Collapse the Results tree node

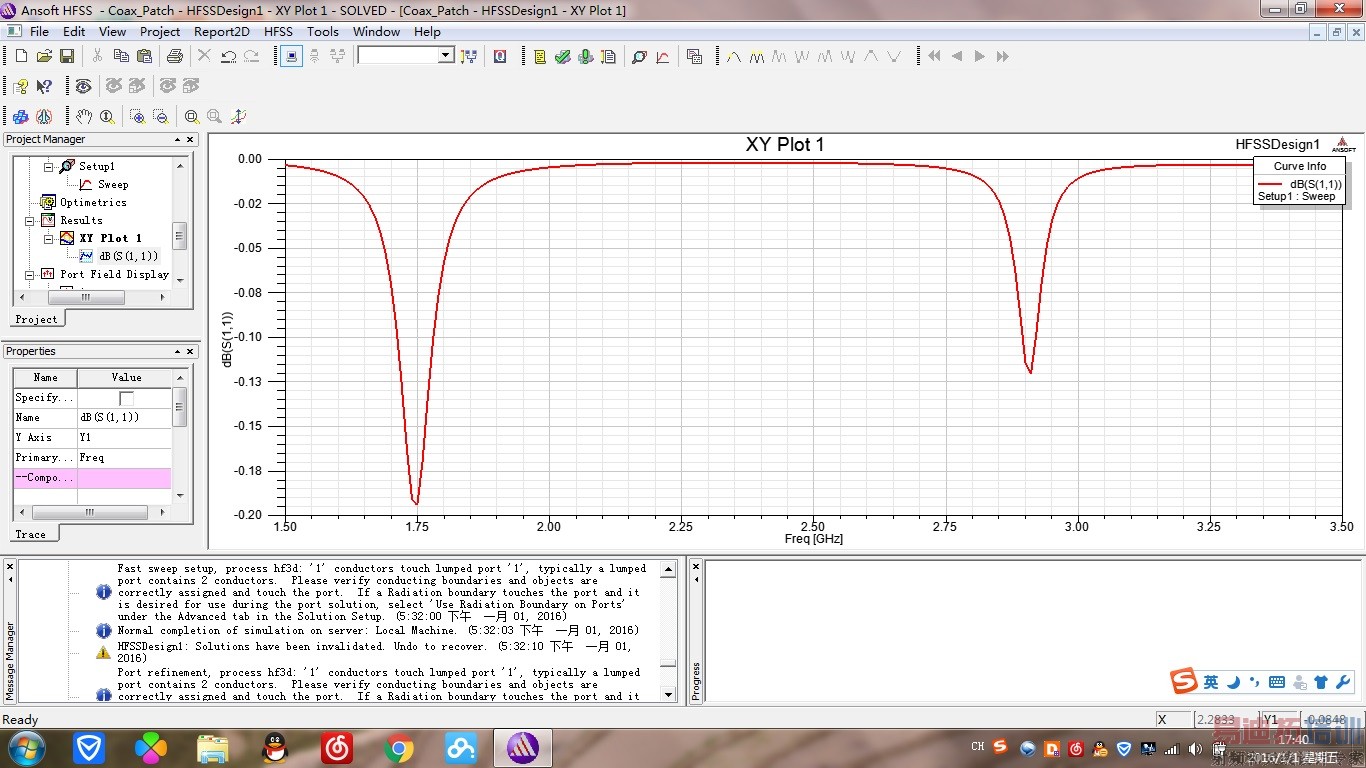coord(30,220)
